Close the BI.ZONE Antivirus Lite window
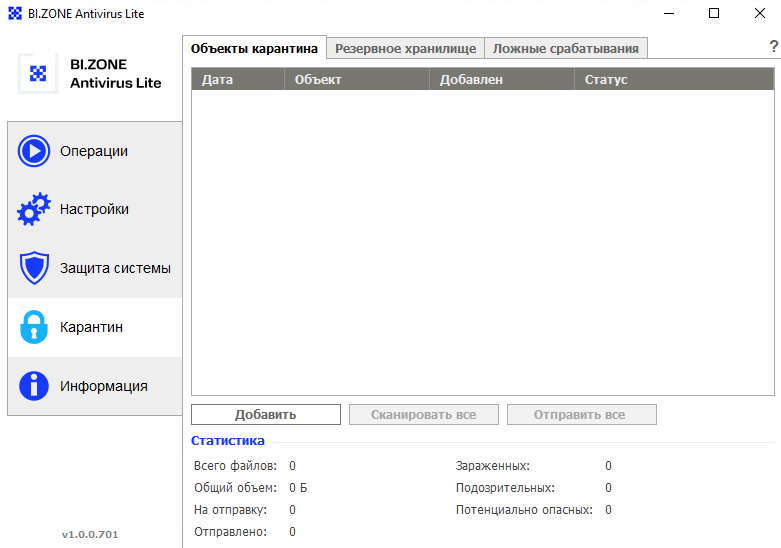 click(760, 13)
